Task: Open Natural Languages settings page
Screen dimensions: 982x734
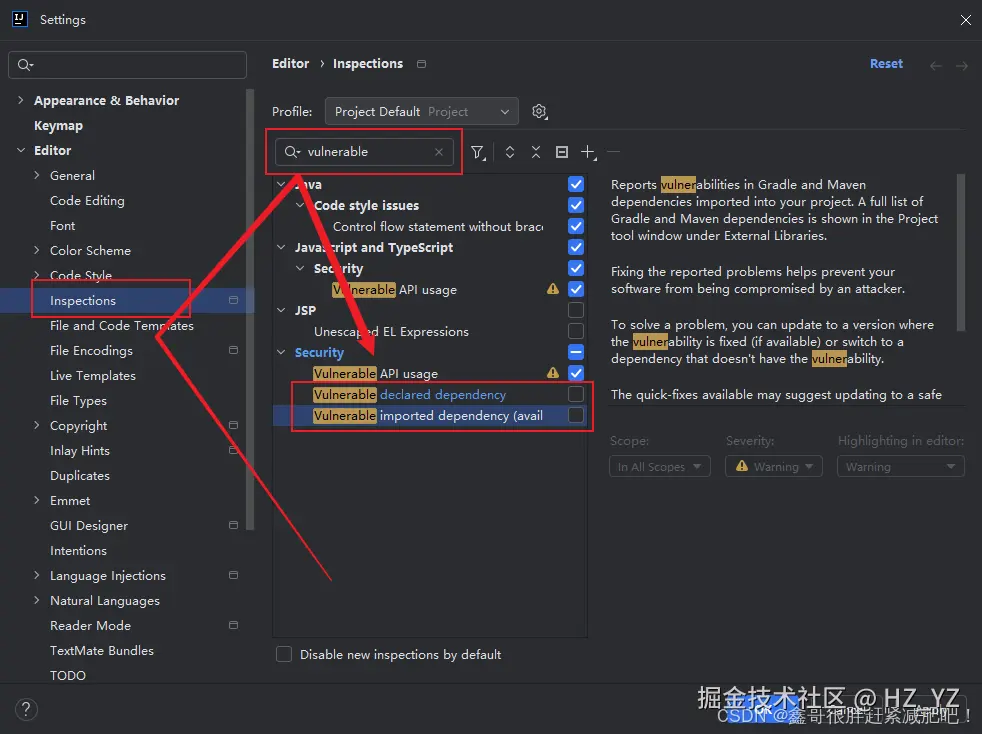Action: click(x=105, y=601)
